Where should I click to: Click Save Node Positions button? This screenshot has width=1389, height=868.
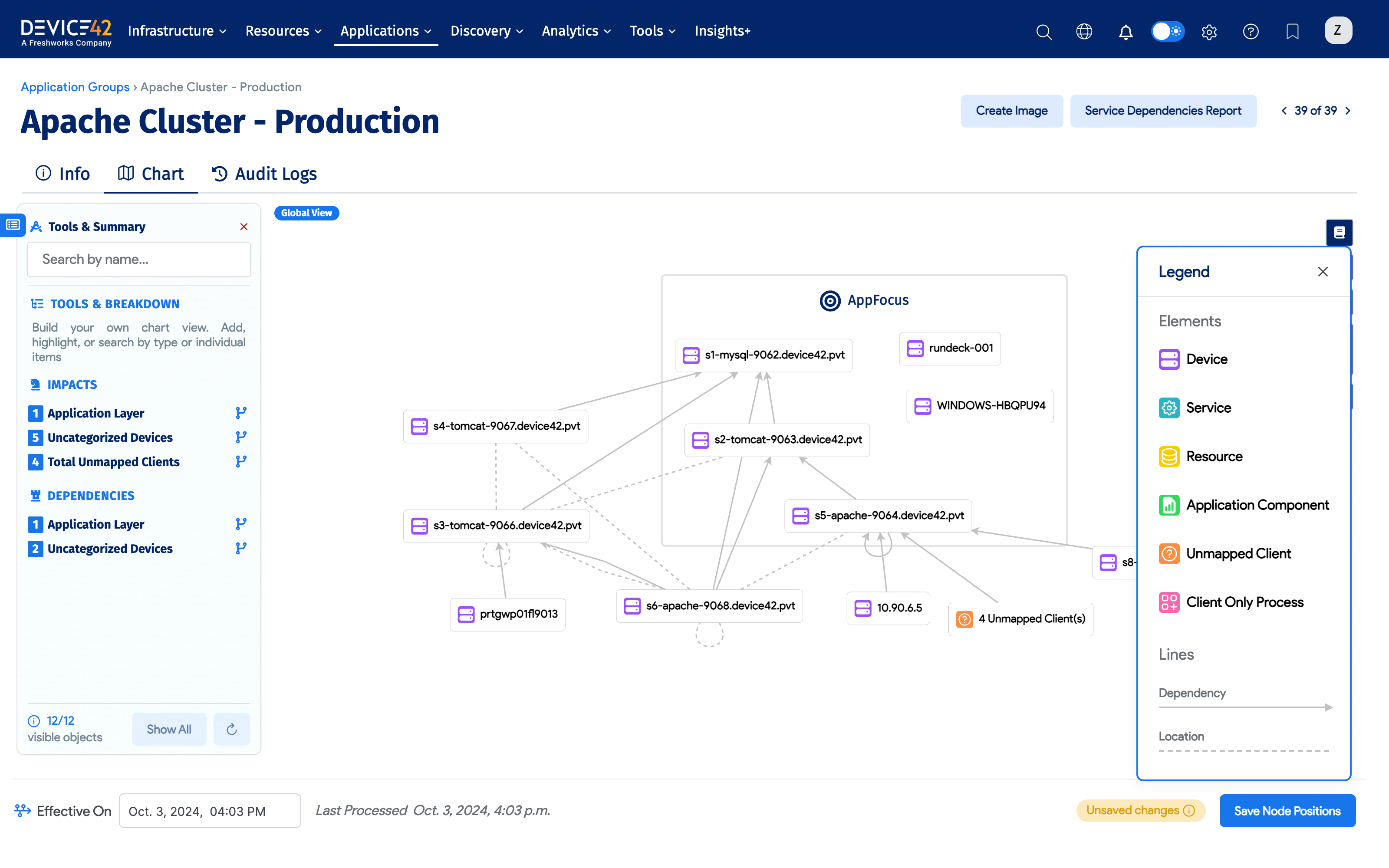pyautogui.click(x=1287, y=811)
